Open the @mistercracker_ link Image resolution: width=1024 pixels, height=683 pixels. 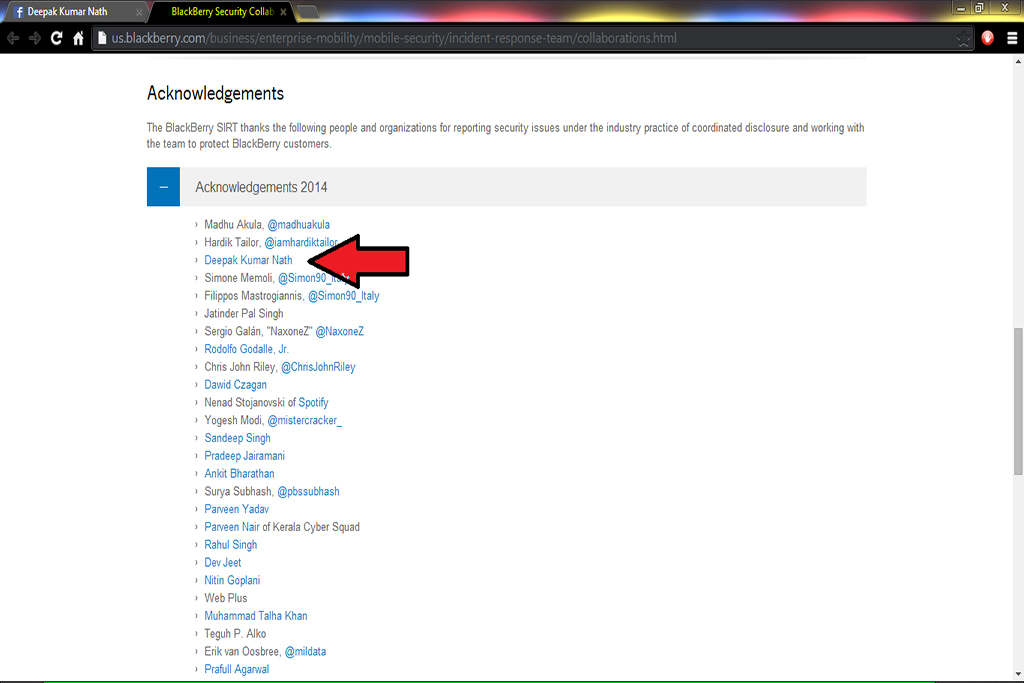[304, 421]
